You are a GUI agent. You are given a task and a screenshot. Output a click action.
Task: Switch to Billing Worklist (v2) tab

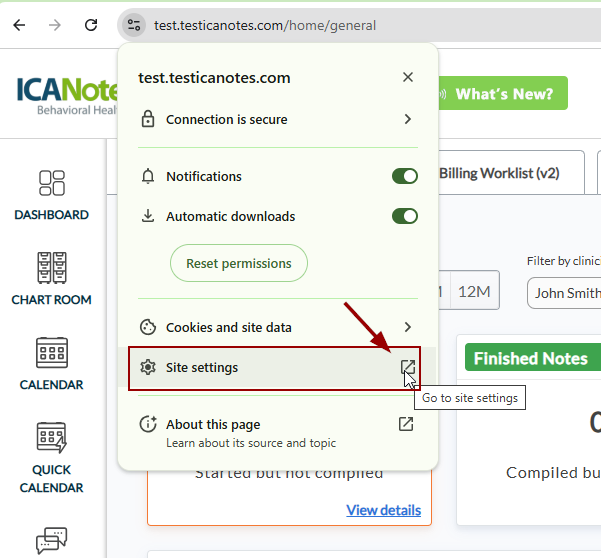[499, 173]
